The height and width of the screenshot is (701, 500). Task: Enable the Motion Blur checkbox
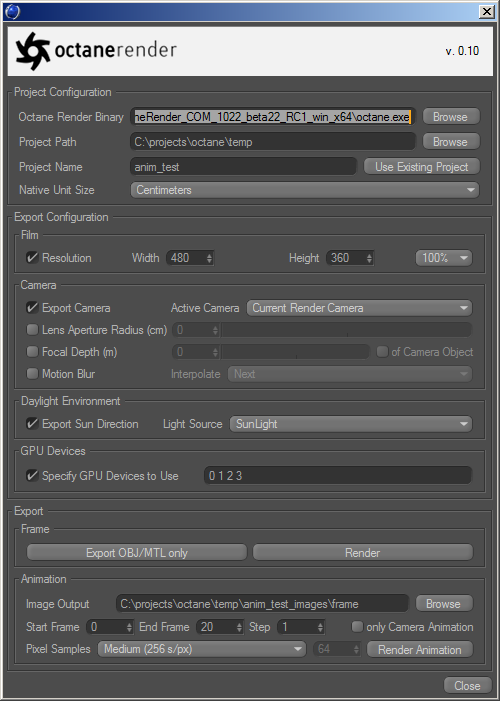coord(32,373)
